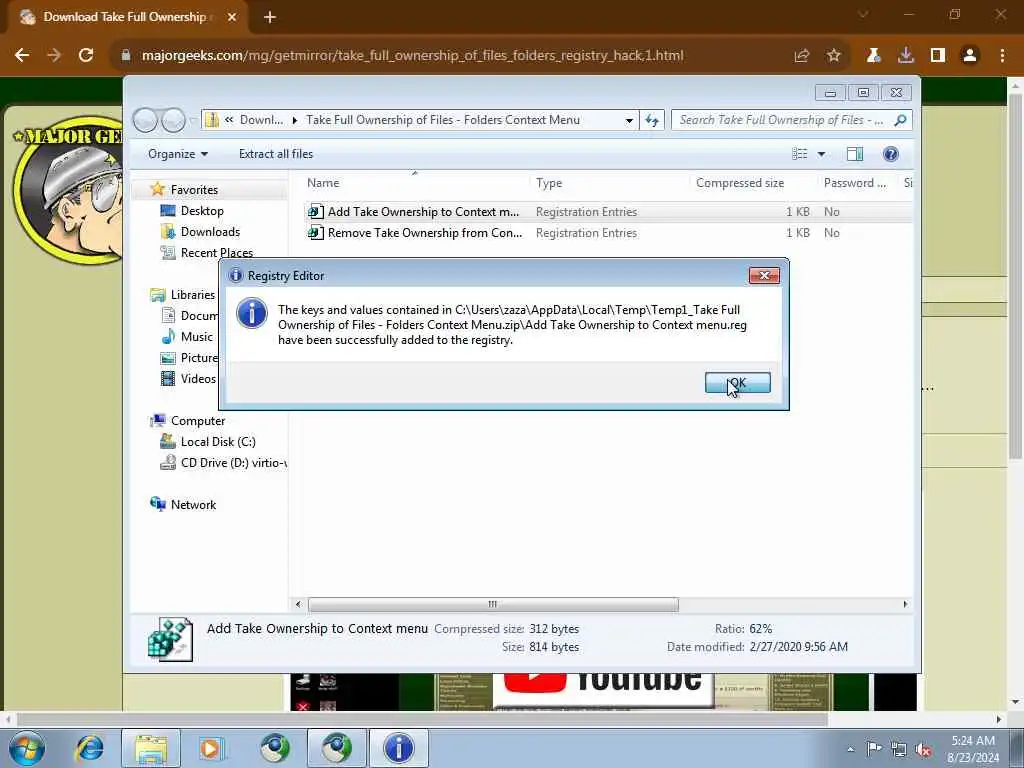
Task: Open Libraries in navigation pane
Action: point(193,295)
